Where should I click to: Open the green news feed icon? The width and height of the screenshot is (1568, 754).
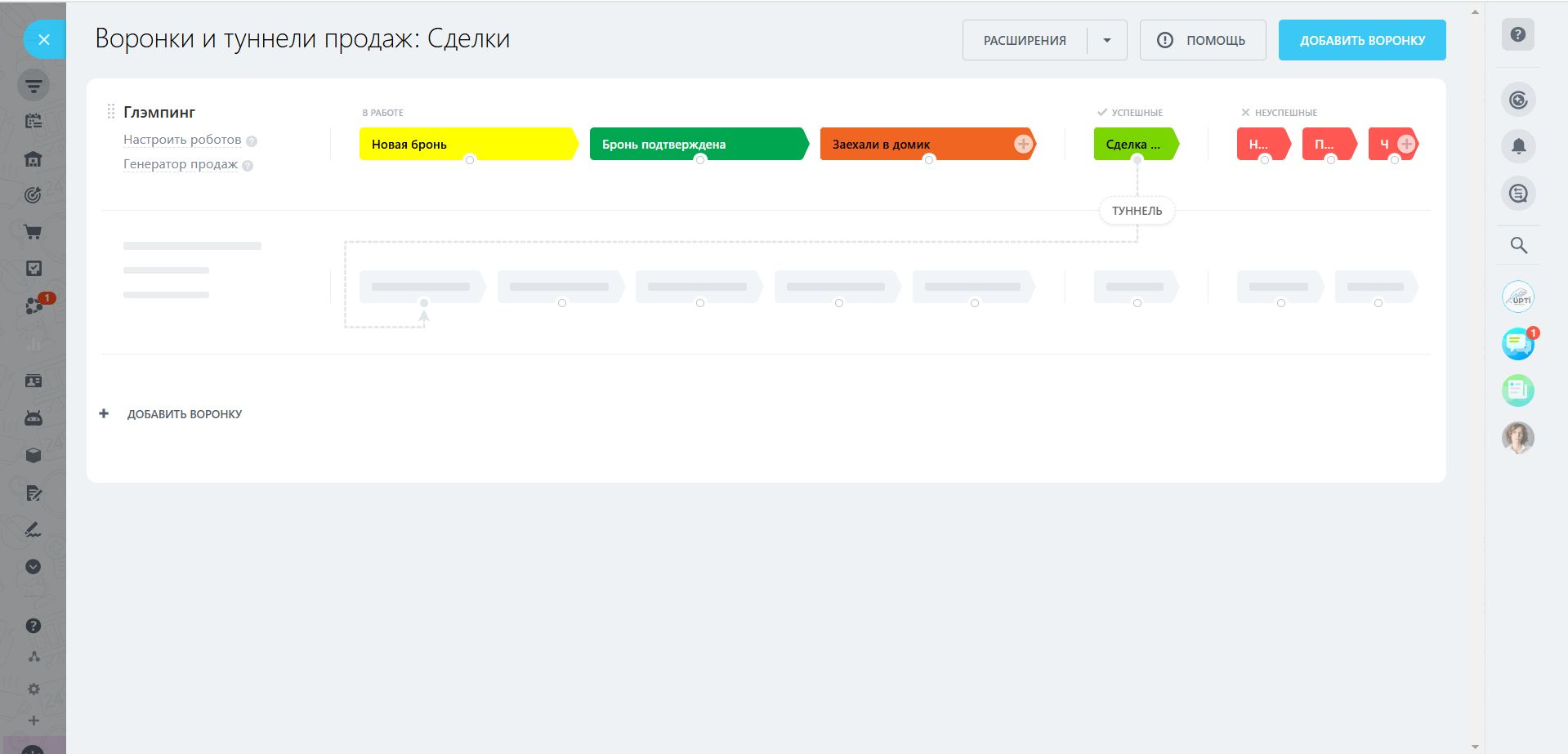pos(1518,390)
